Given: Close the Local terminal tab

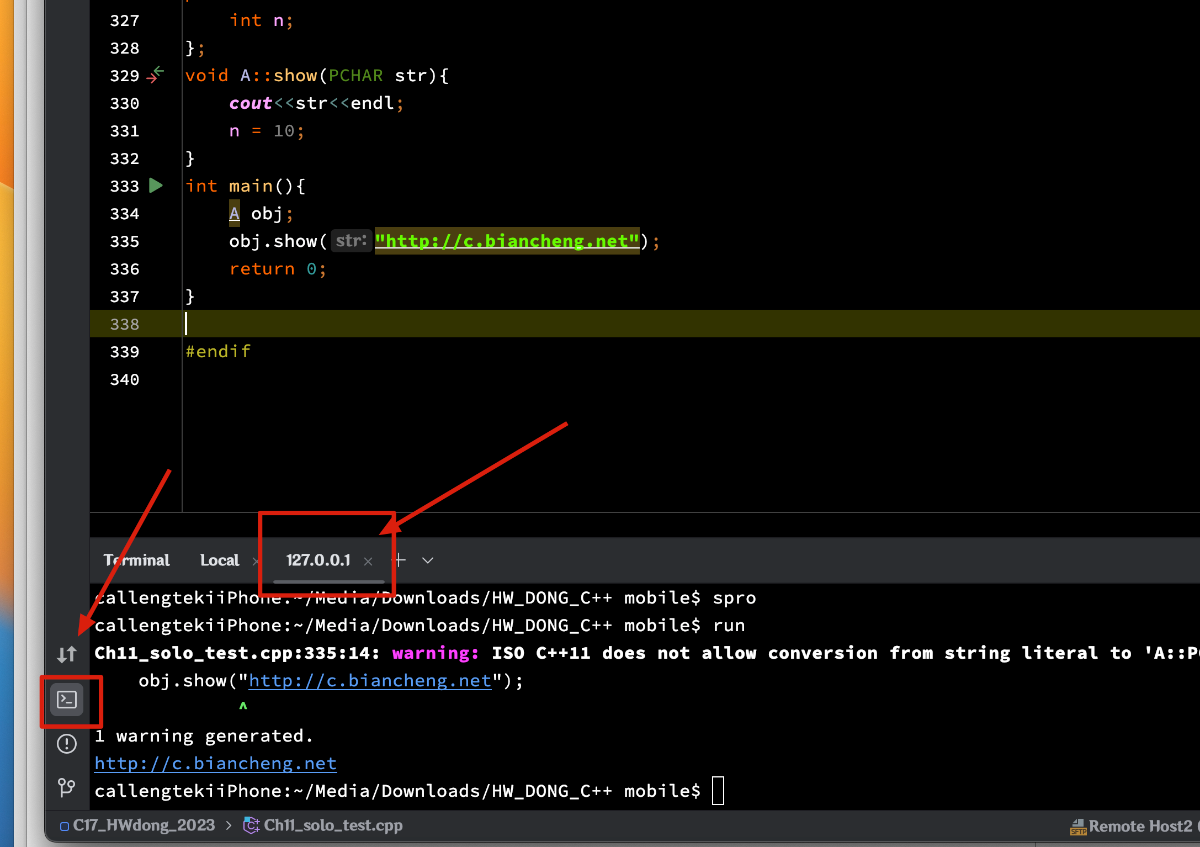Looking at the screenshot, I should pyautogui.click(x=256, y=561).
